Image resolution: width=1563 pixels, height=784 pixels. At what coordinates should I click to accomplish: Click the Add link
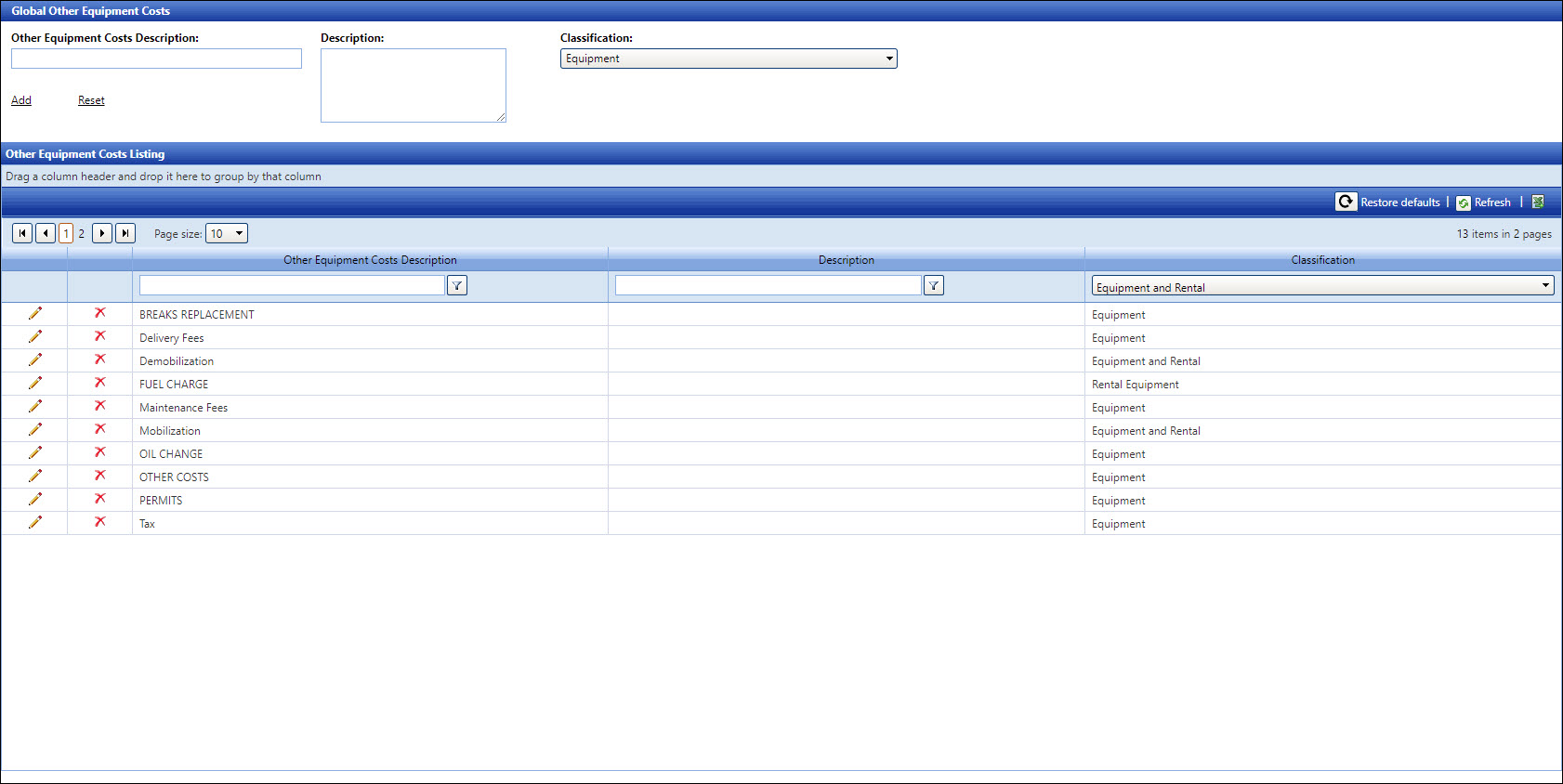tap(21, 100)
